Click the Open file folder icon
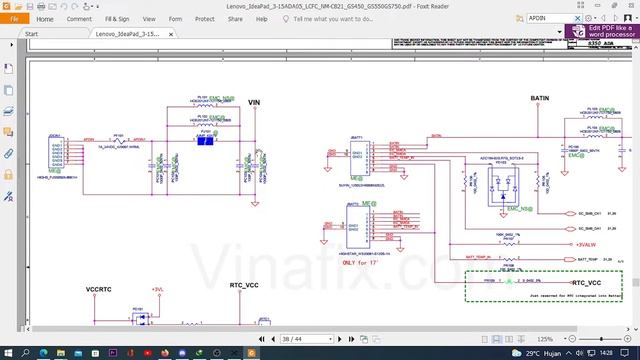This screenshot has width=640, height=360. pyautogui.click(x=18, y=7)
